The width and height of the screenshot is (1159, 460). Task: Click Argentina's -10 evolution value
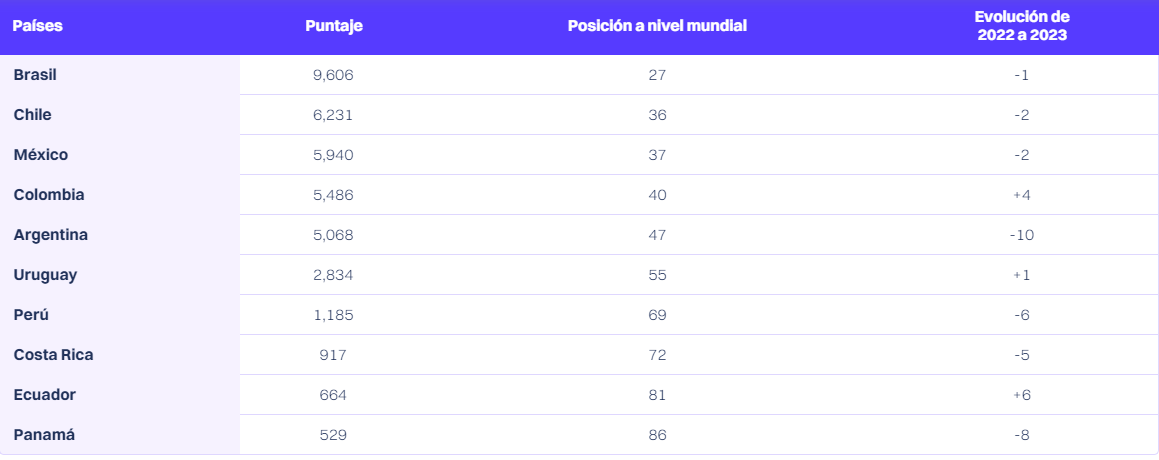1021,235
